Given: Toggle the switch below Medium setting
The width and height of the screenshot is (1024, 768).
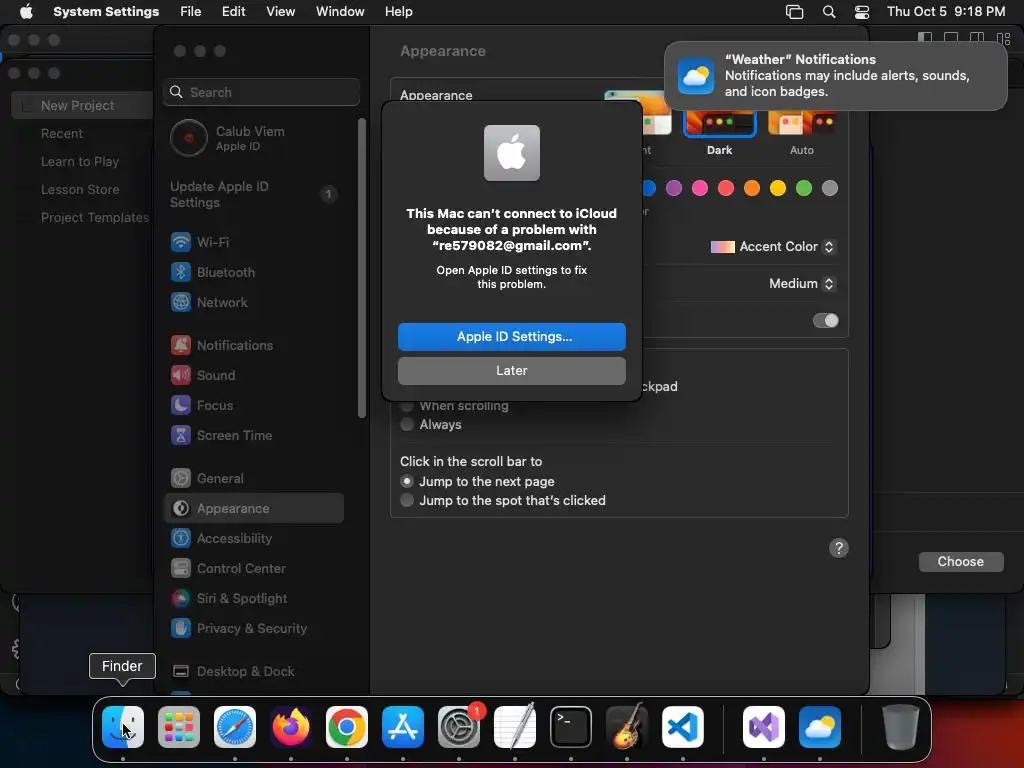Looking at the screenshot, I should coord(825,321).
